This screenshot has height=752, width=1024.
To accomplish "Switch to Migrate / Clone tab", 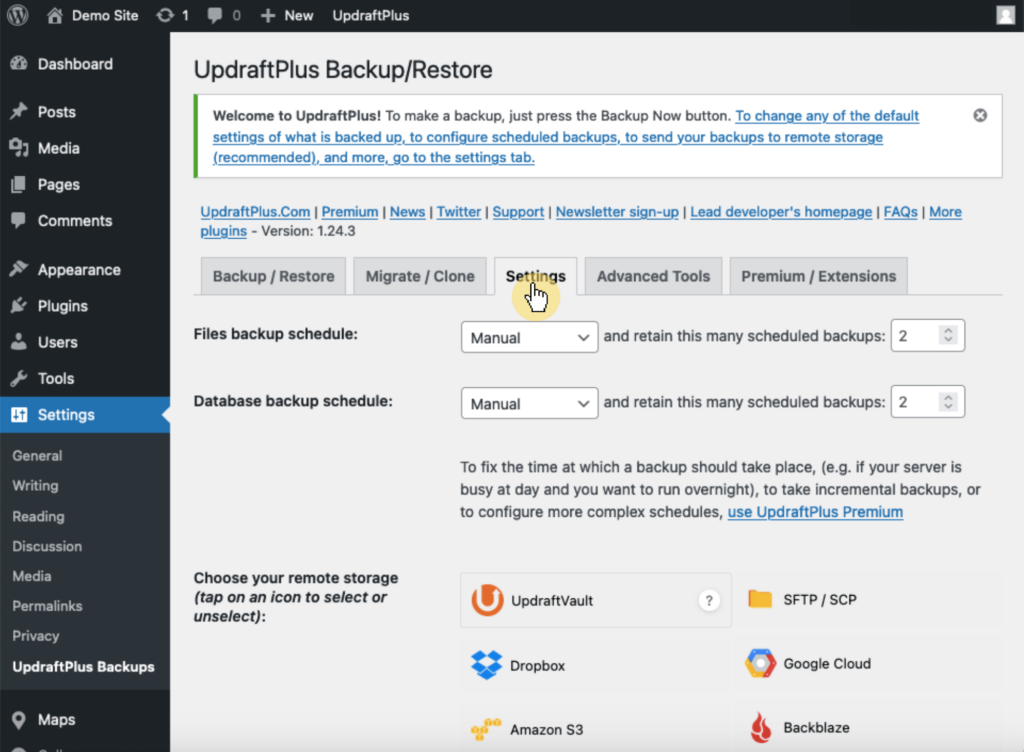I will point(420,276).
